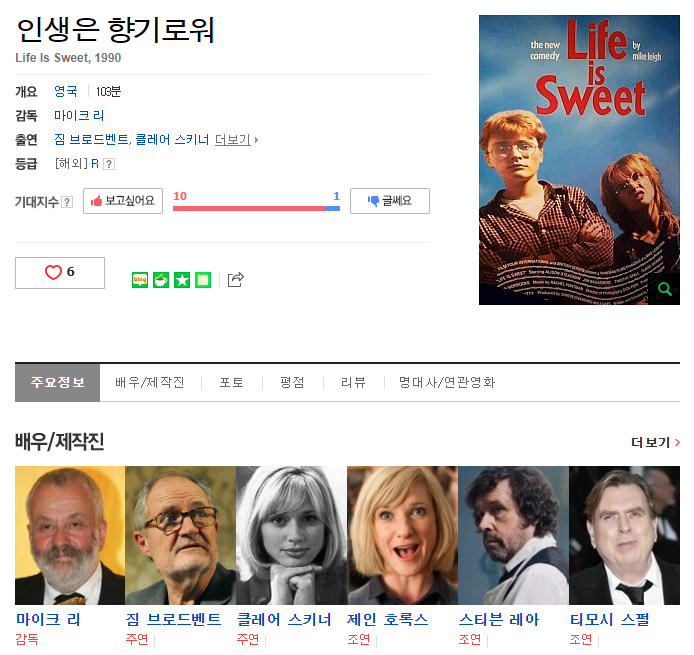694x655 pixels.
Task: Click the green memo share icon
Action: (x=203, y=280)
